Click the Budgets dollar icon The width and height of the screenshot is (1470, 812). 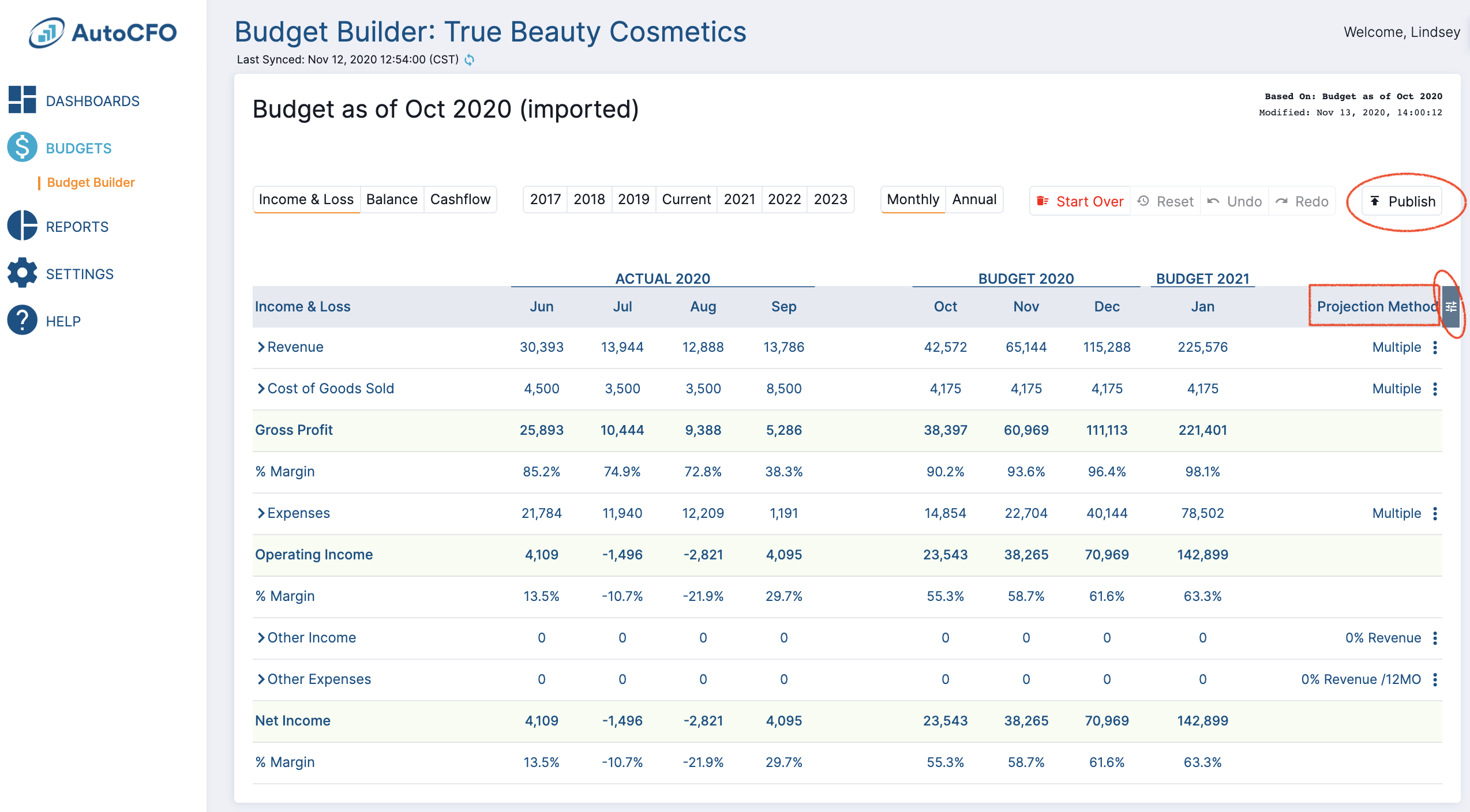(22, 147)
